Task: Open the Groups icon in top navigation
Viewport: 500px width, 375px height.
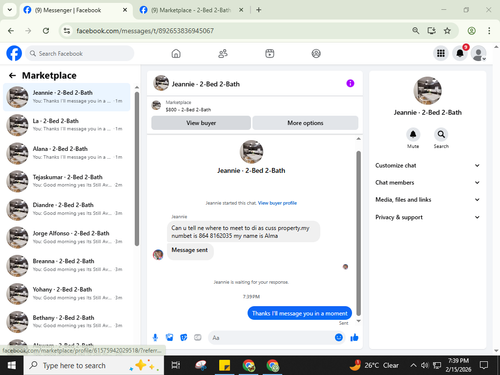Action: [x=316, y=53]
